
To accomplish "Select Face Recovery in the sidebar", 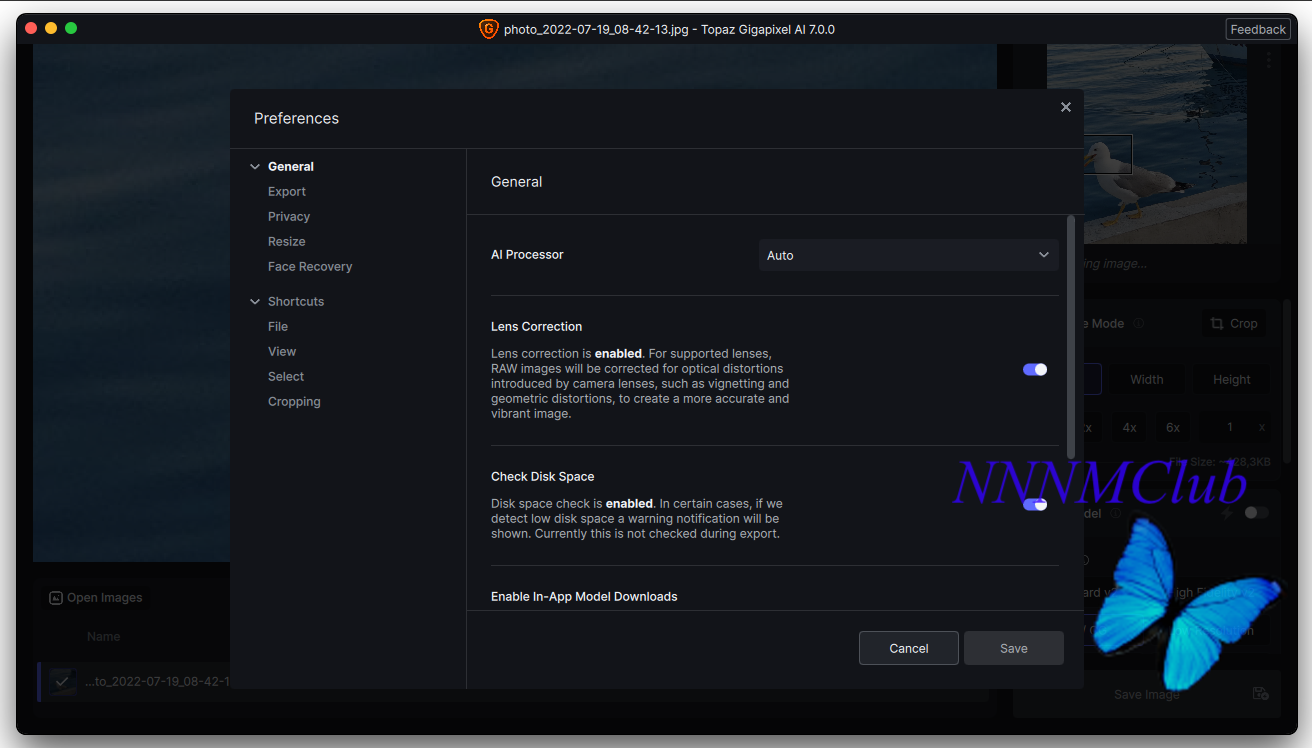I will (x=310, y=267).
